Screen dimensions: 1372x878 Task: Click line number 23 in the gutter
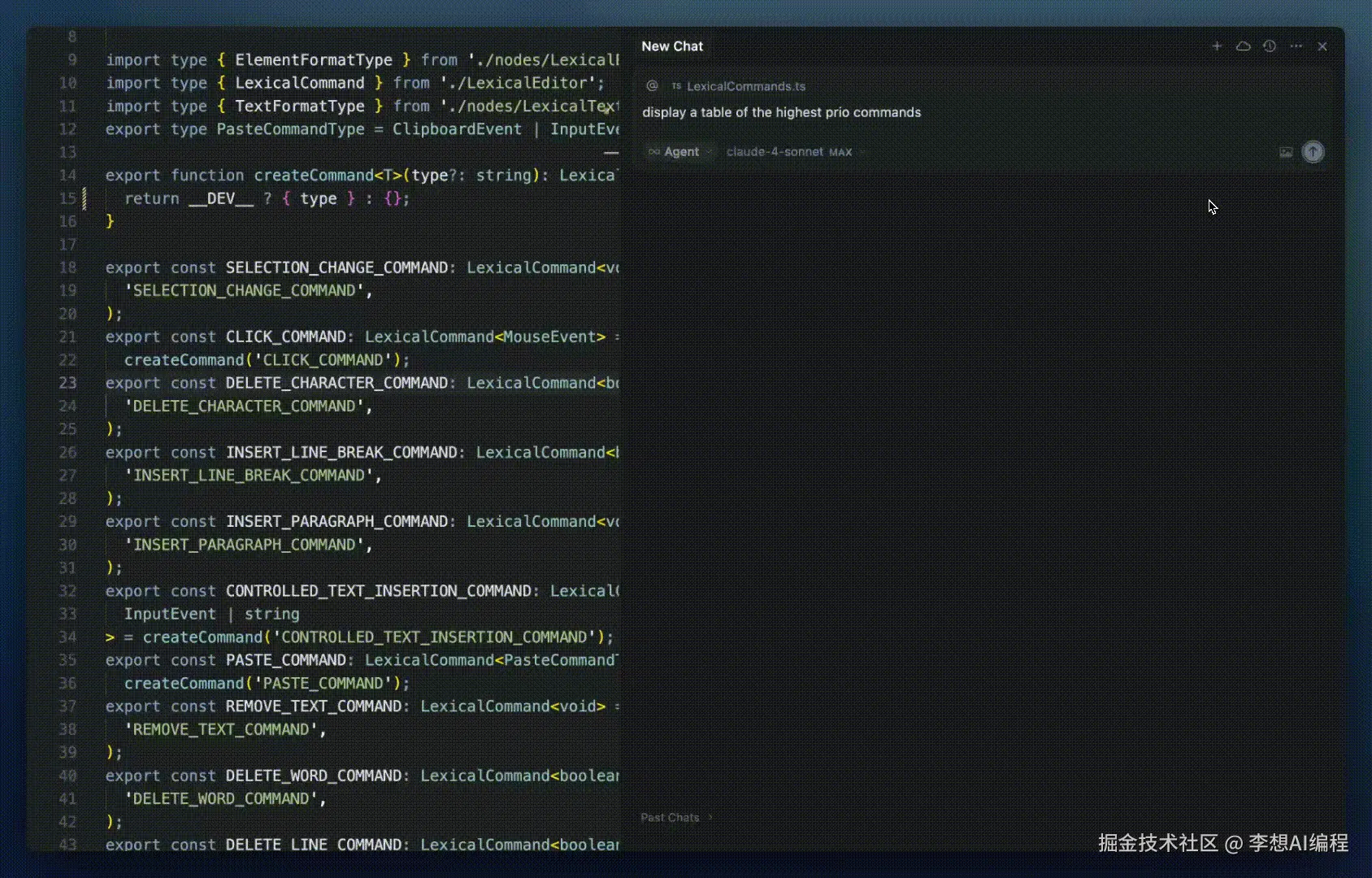[x=68, y=383]
